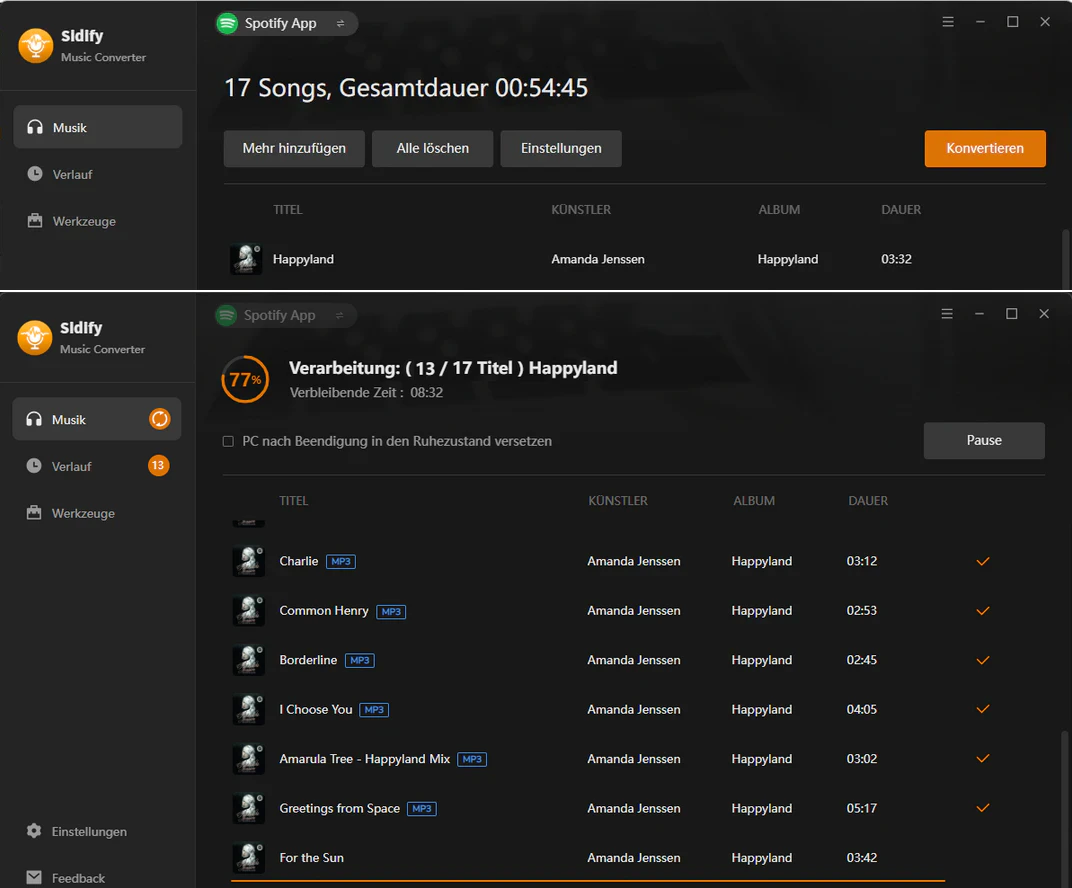Click the DAUER column header in lower window

coord(868,500)
